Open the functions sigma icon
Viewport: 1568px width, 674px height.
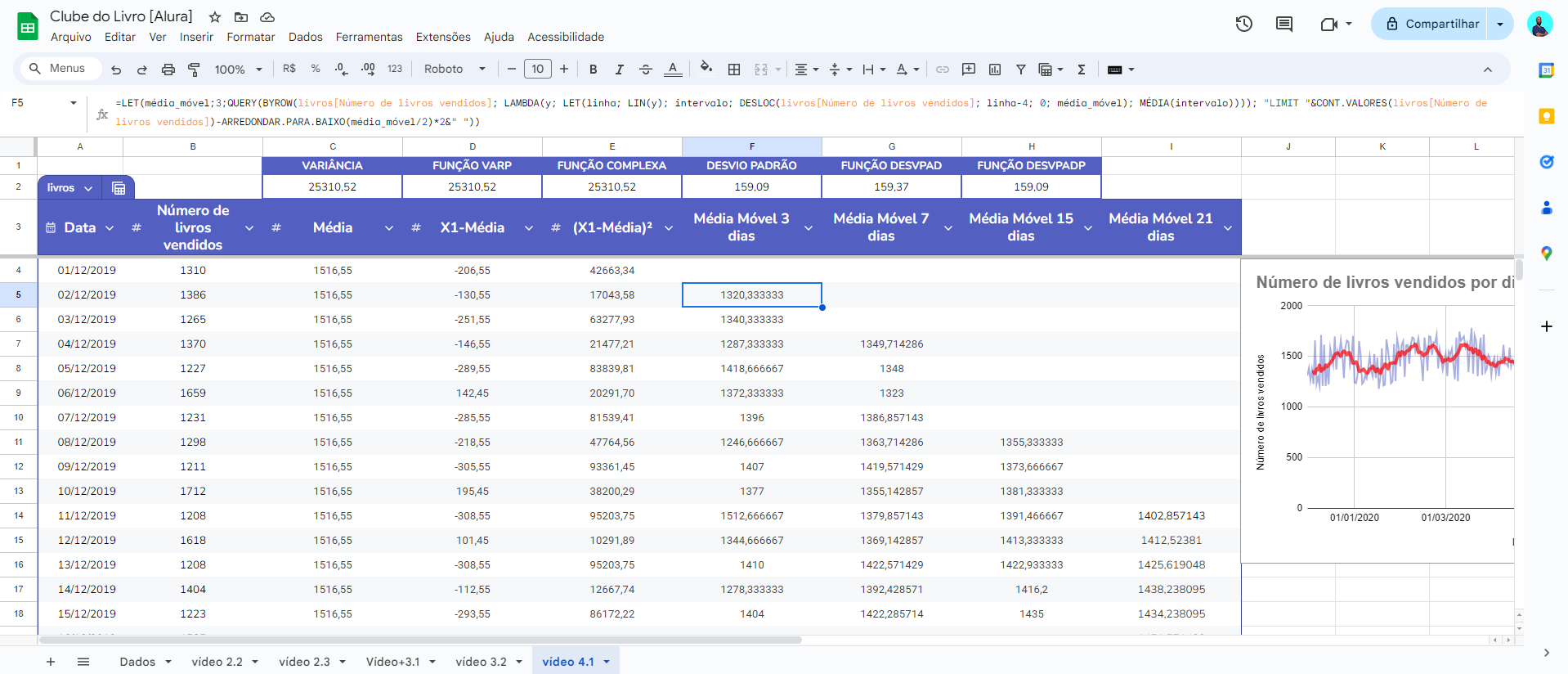pos(1082,70)
